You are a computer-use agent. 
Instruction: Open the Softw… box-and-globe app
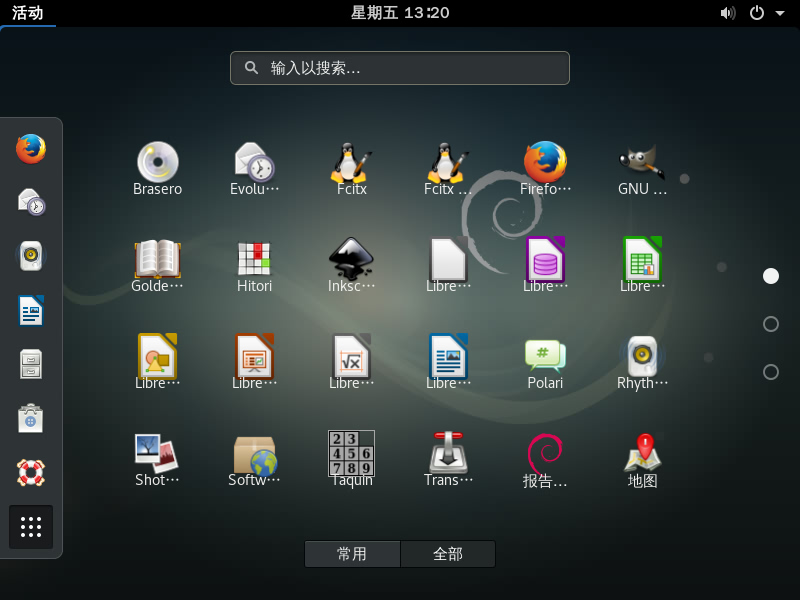point(255,459)
